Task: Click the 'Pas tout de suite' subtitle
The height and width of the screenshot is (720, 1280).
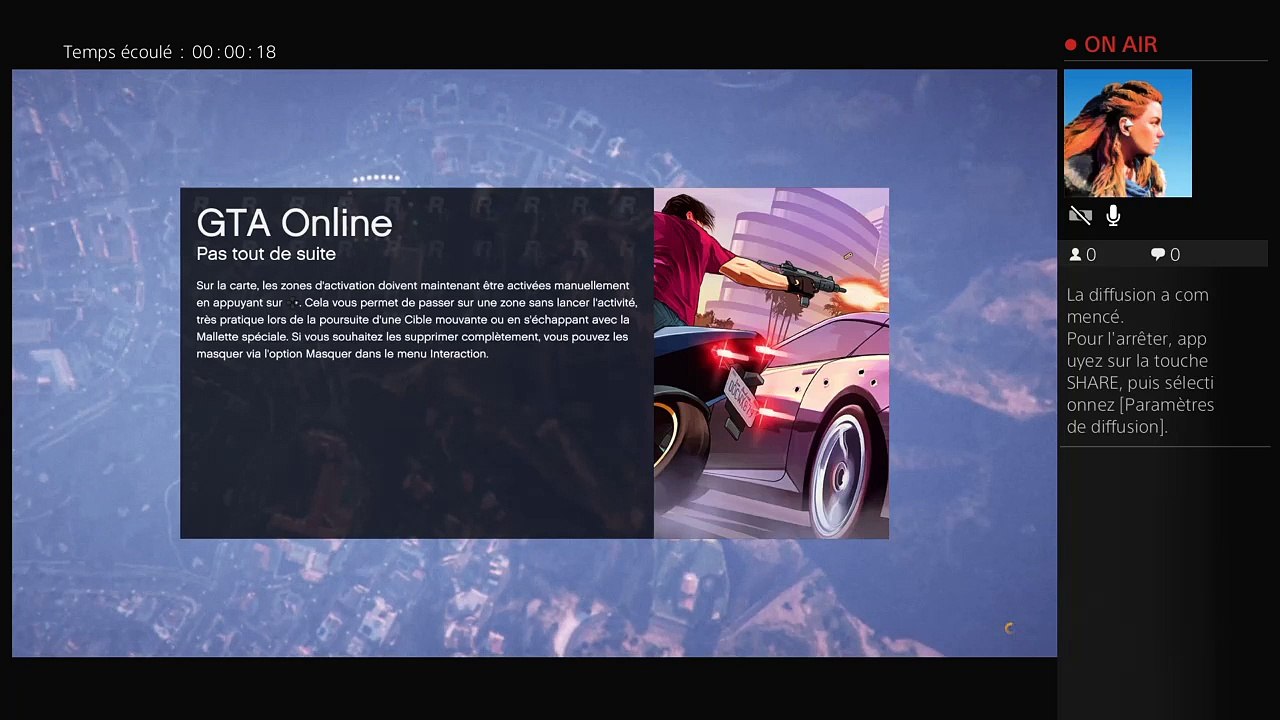Action: click(266, 254)
